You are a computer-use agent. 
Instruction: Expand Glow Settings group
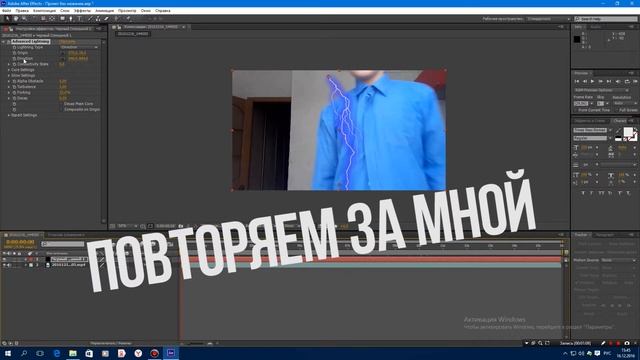[x=9, y=76]
